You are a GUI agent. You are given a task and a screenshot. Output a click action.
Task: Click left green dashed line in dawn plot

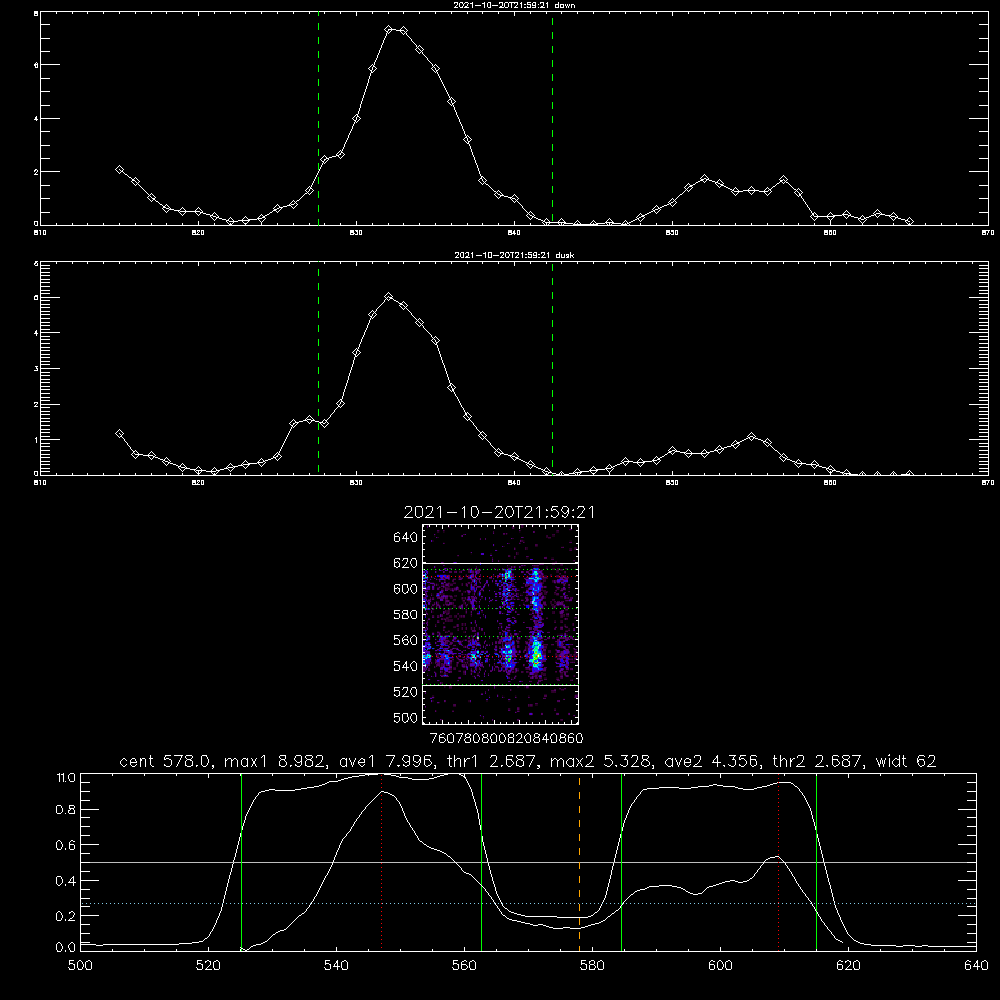(318, 118)
